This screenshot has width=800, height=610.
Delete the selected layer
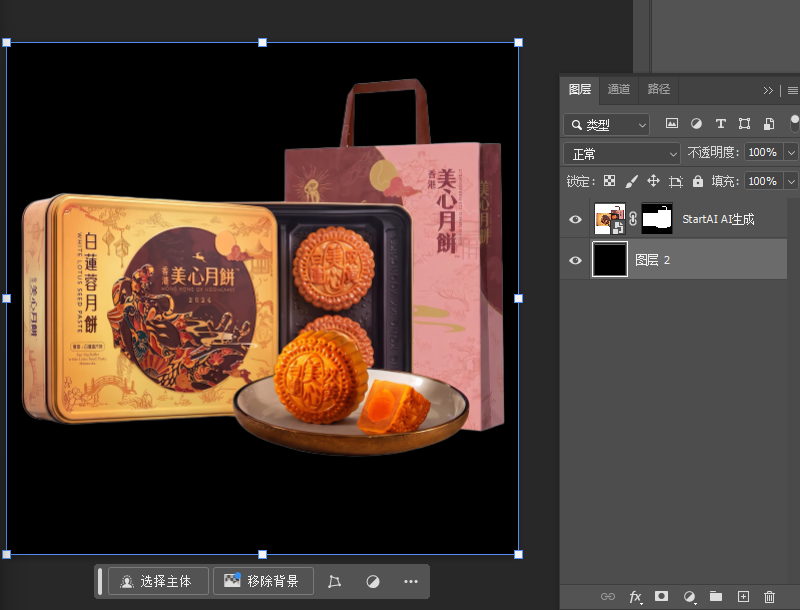pyautogui.click(x=769, y=596)
